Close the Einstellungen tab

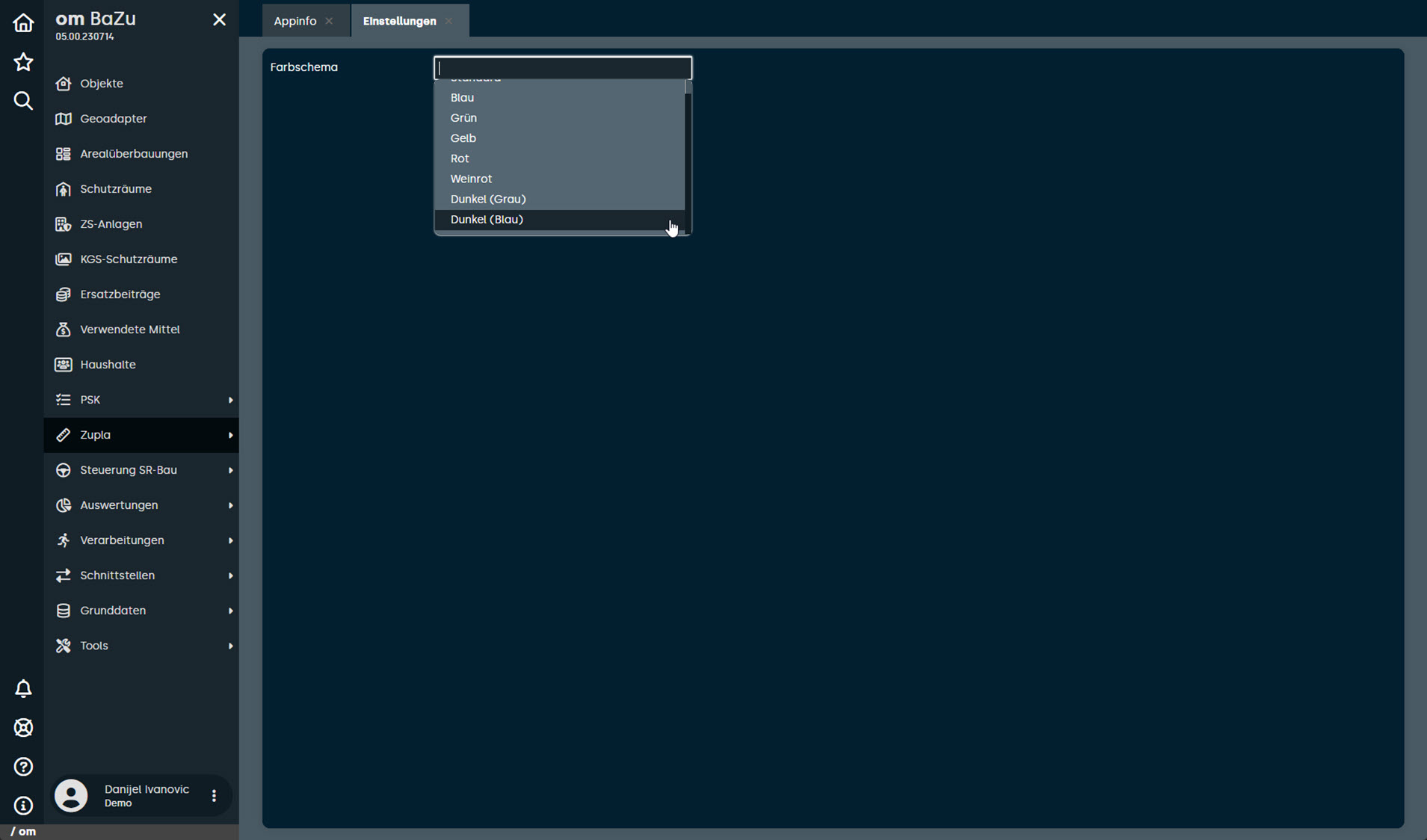coord(449,21)
